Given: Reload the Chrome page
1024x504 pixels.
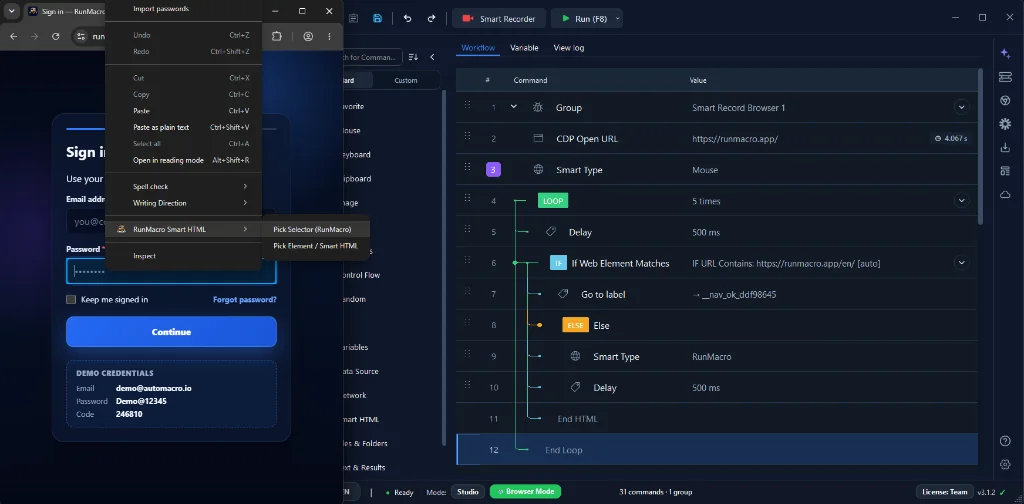Looking at the screenshot, I should [x=56, y=37].
